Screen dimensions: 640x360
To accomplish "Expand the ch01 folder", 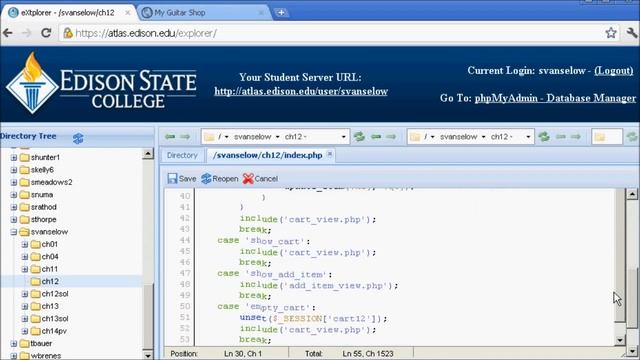I will tap(25, 244).
